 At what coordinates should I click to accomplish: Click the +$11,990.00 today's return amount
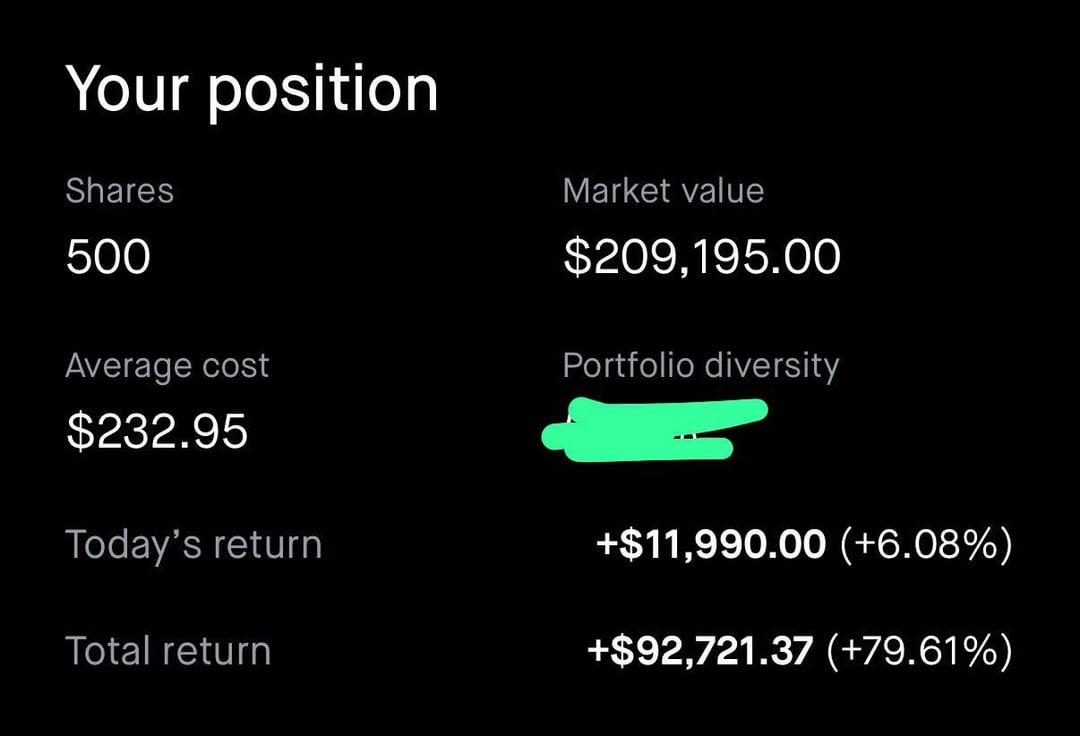pos(711,544)
